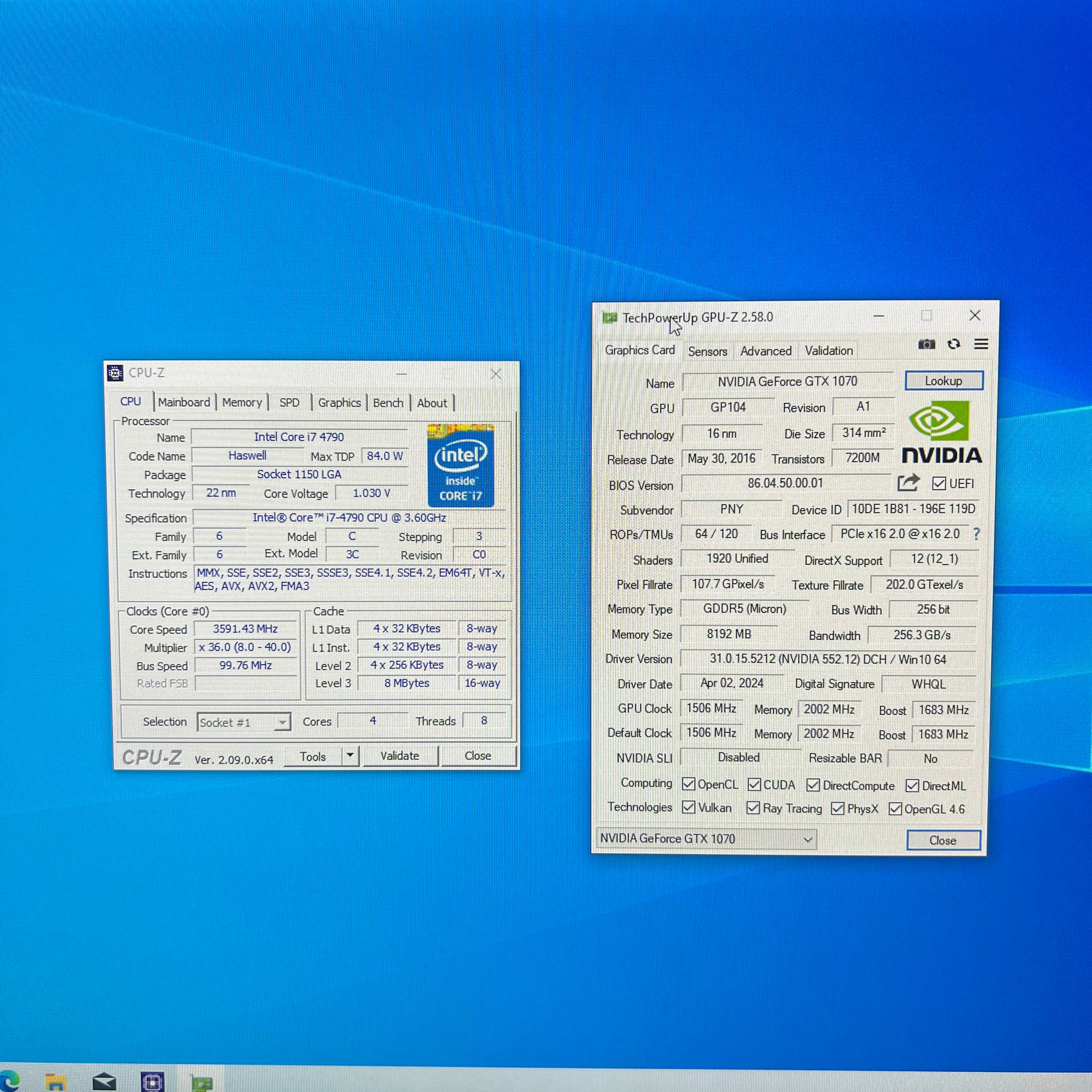Toggle the OpenGL 4.6 checkbox
This screenshot has height=1092, width=1092.
[x=895, y=809]
